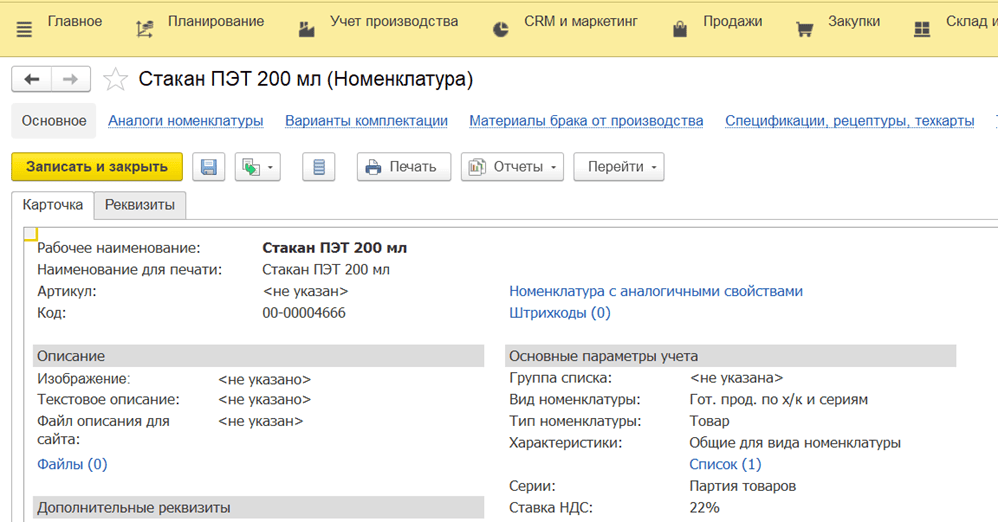Image resolution: width=998 pixels, height=522 pixels.
Task: Open the main hamburger menu icon
Action: click(x=24, y=29)
